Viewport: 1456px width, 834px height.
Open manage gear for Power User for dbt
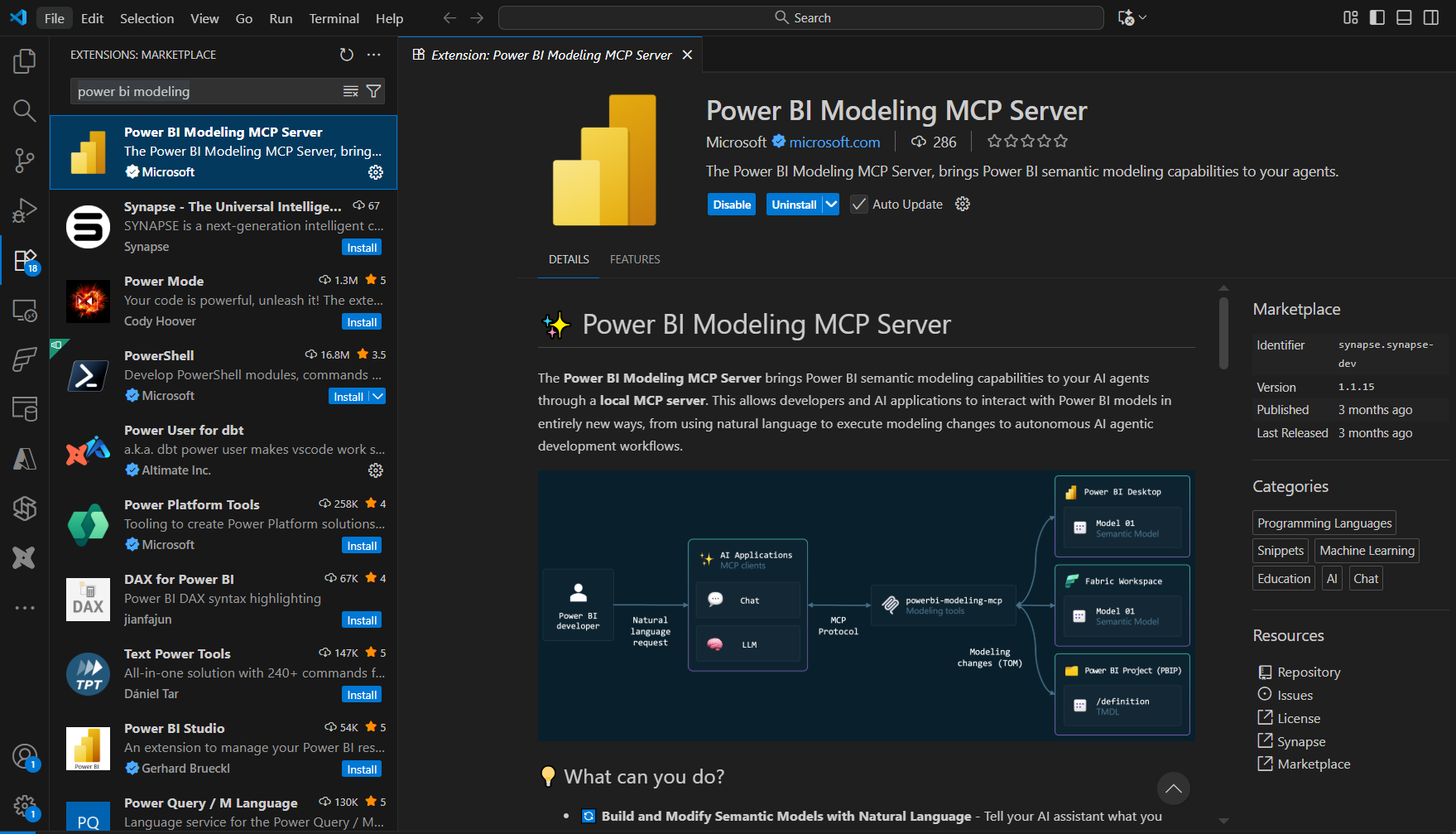[x=376, y=470]
